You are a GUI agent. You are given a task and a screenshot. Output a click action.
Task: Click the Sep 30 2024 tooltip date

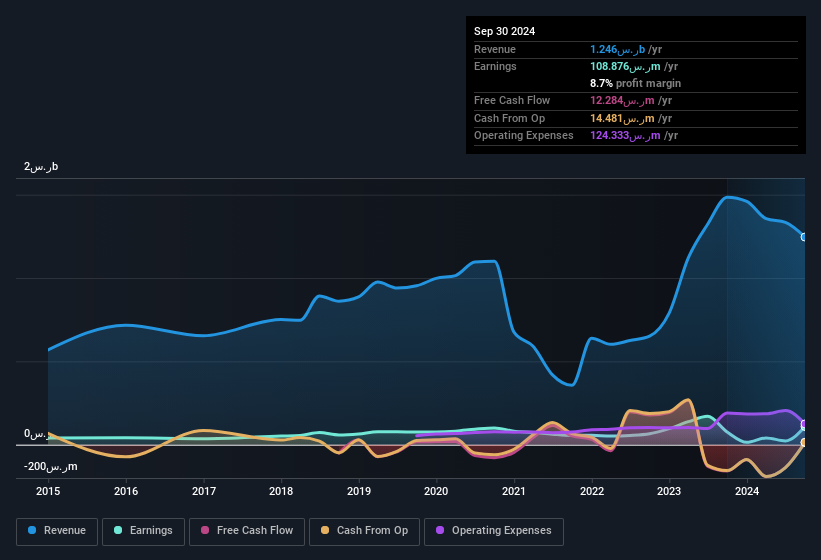[x=504, y=31]
